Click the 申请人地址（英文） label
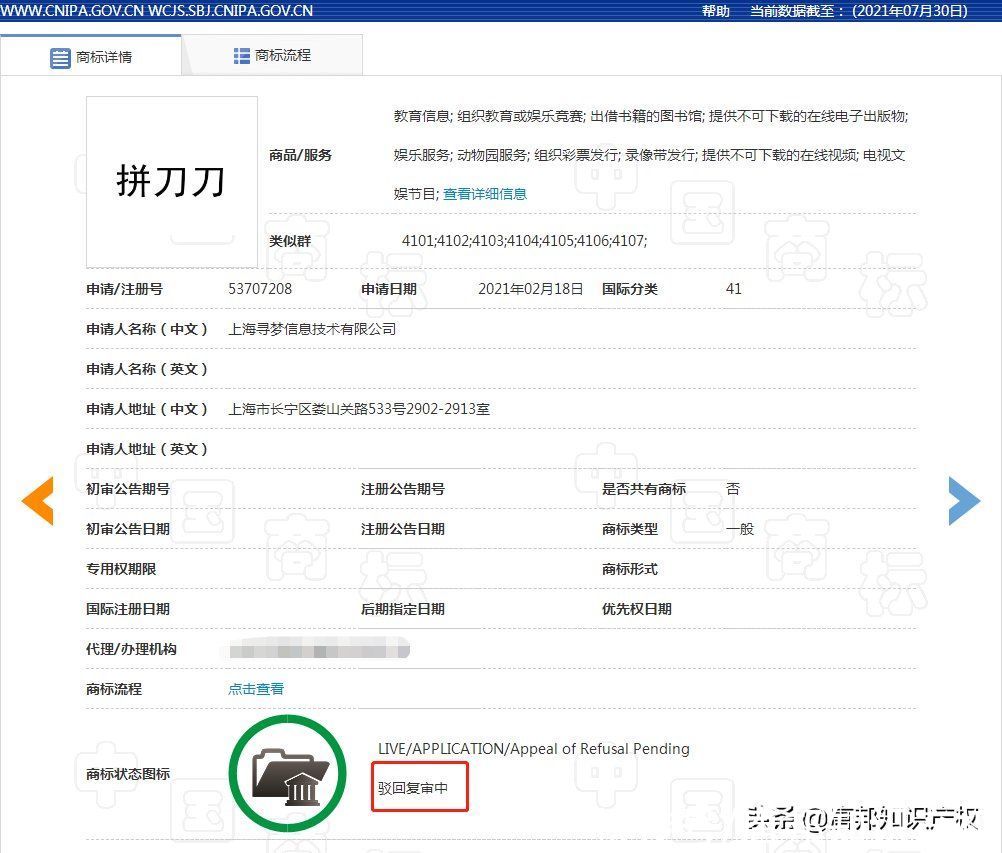The width and height of the screenshot is (1002, 853). click(x=147, y=449)
